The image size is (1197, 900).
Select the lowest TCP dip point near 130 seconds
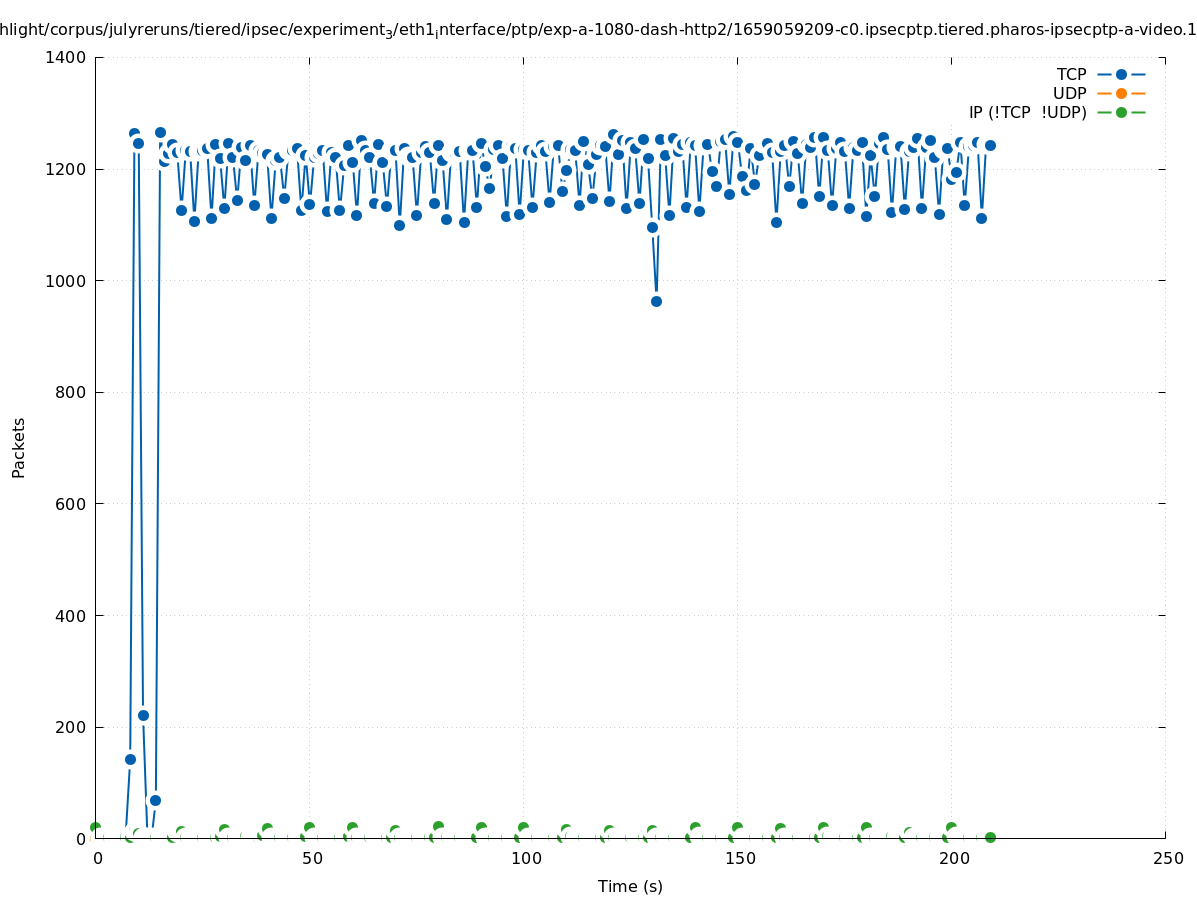pos(656,301)
